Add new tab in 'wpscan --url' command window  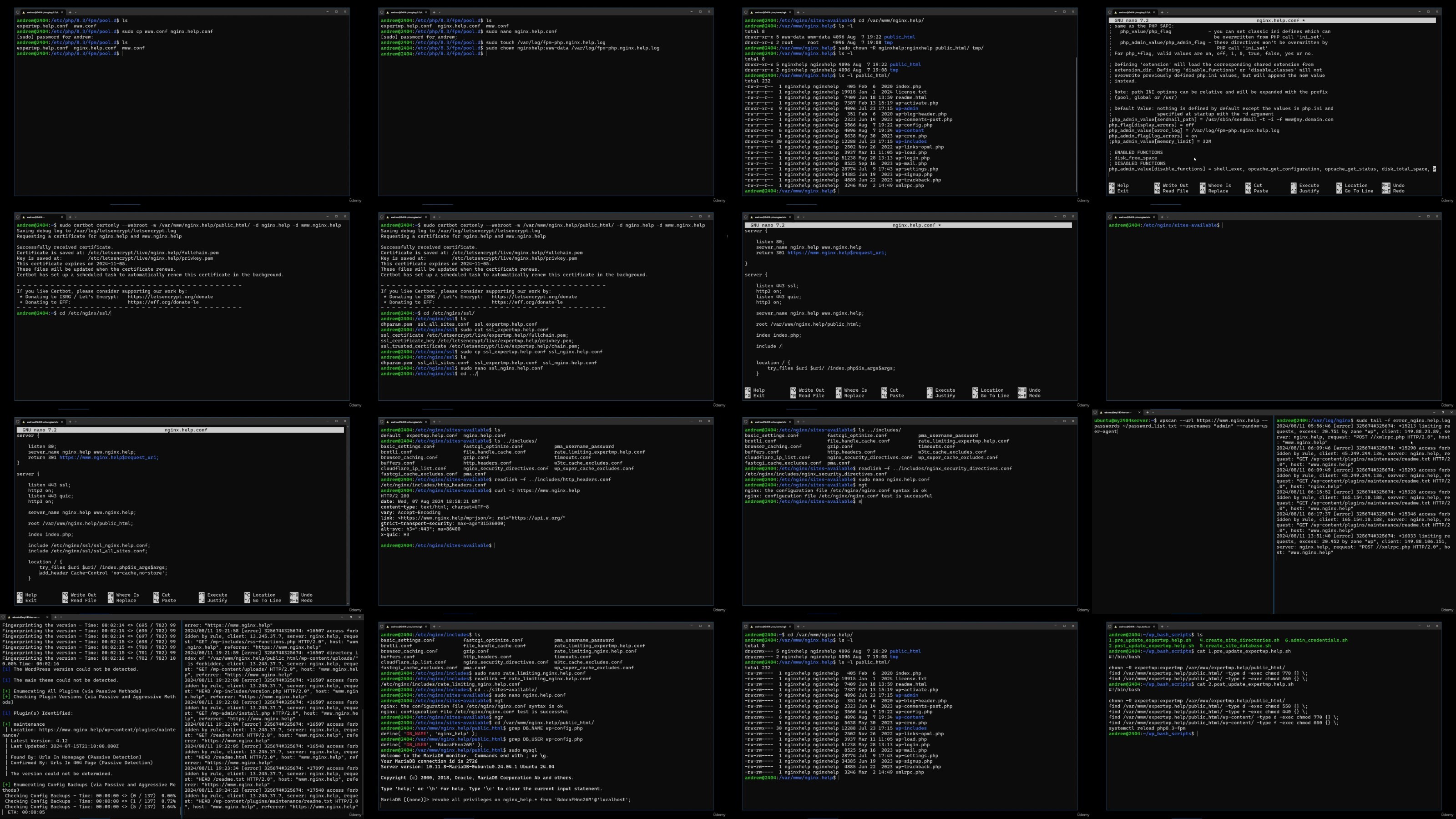tap(1148, 413)
